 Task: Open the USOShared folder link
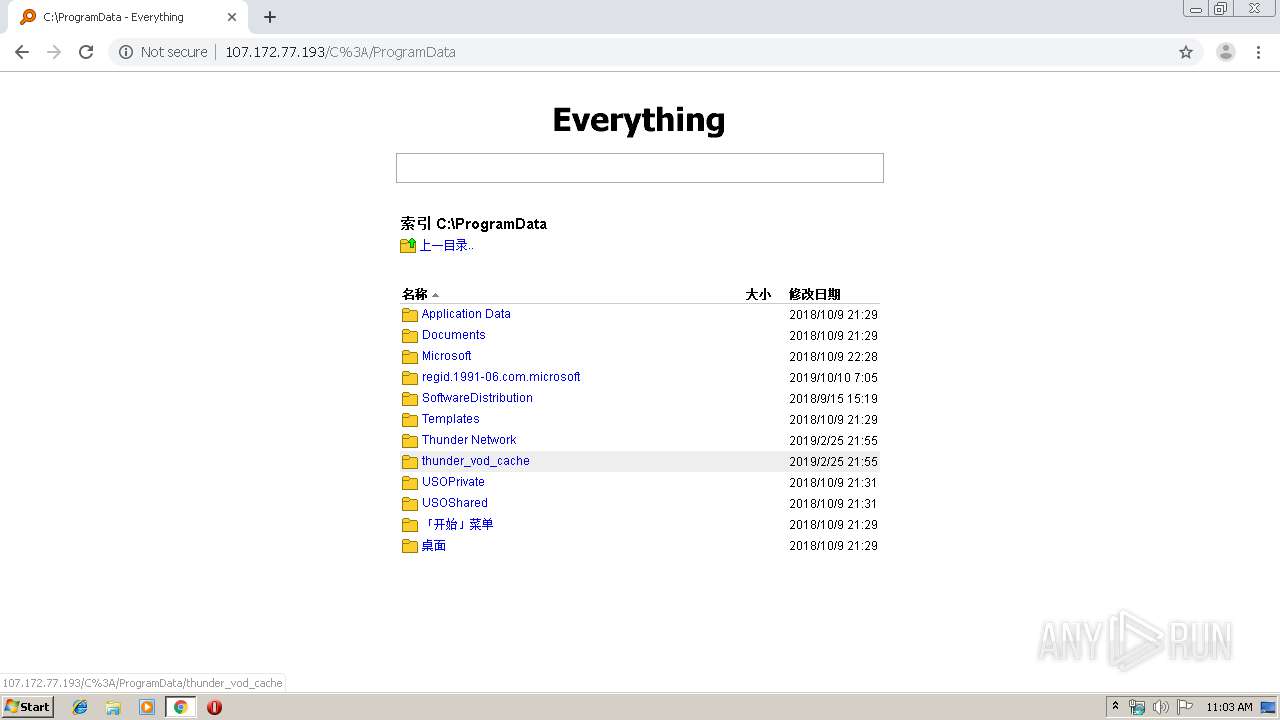455,503
